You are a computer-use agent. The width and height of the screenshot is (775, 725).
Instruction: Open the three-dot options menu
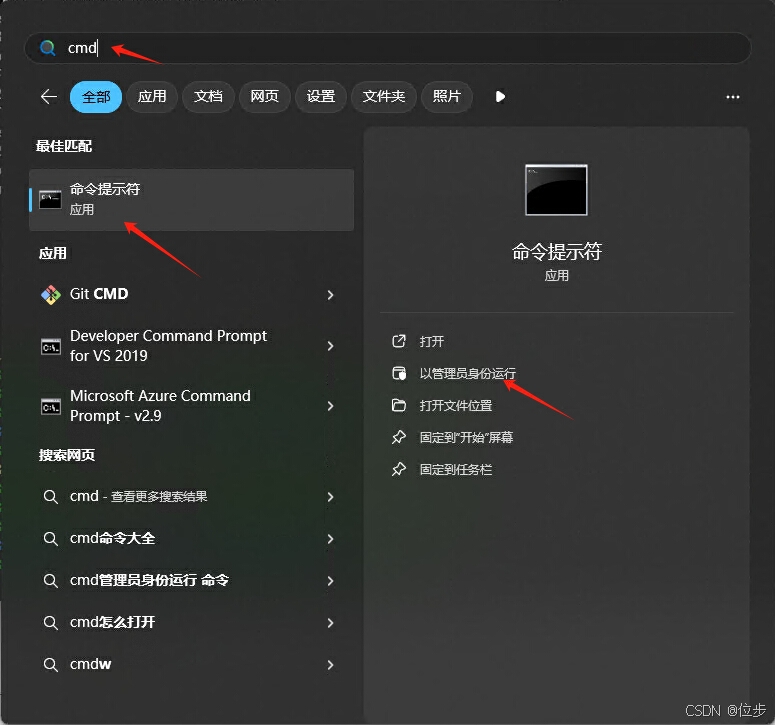(x=732, y=97)
